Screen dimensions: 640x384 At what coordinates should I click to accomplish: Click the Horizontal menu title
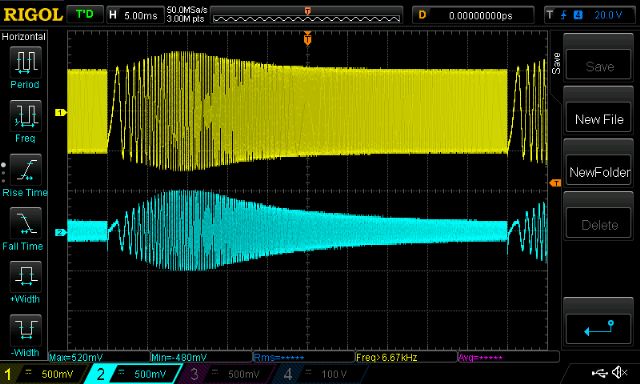pyautogui.click(x=24, y=37)
